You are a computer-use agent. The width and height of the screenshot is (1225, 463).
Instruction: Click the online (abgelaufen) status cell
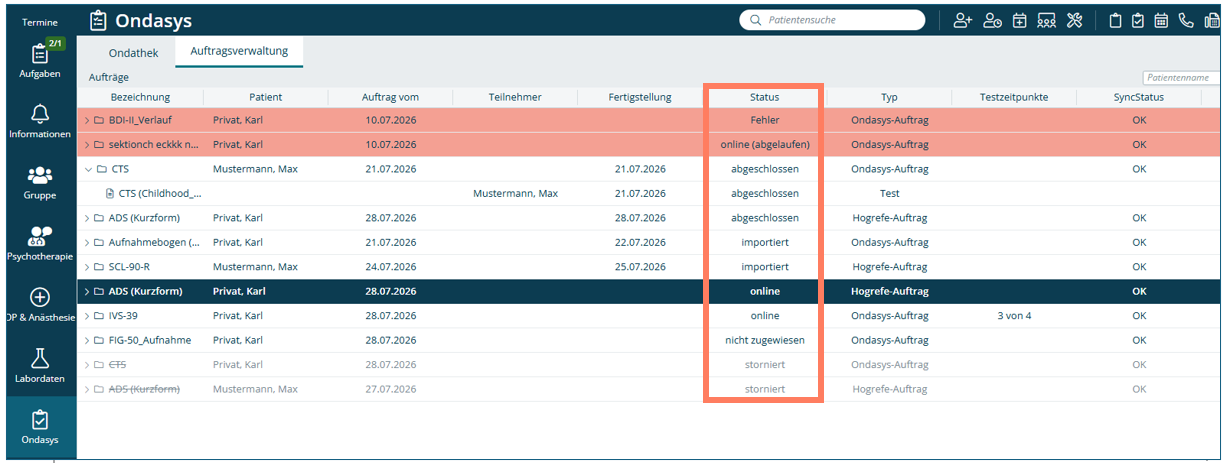coord(765,145)
